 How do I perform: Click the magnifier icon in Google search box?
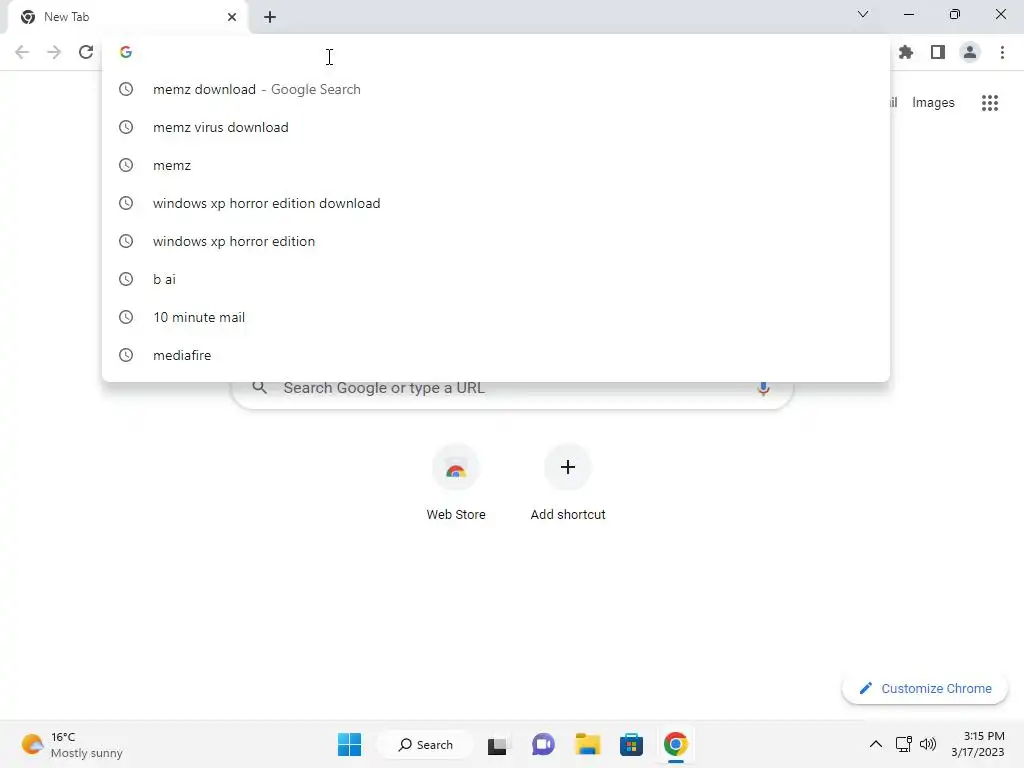(259, 388)
